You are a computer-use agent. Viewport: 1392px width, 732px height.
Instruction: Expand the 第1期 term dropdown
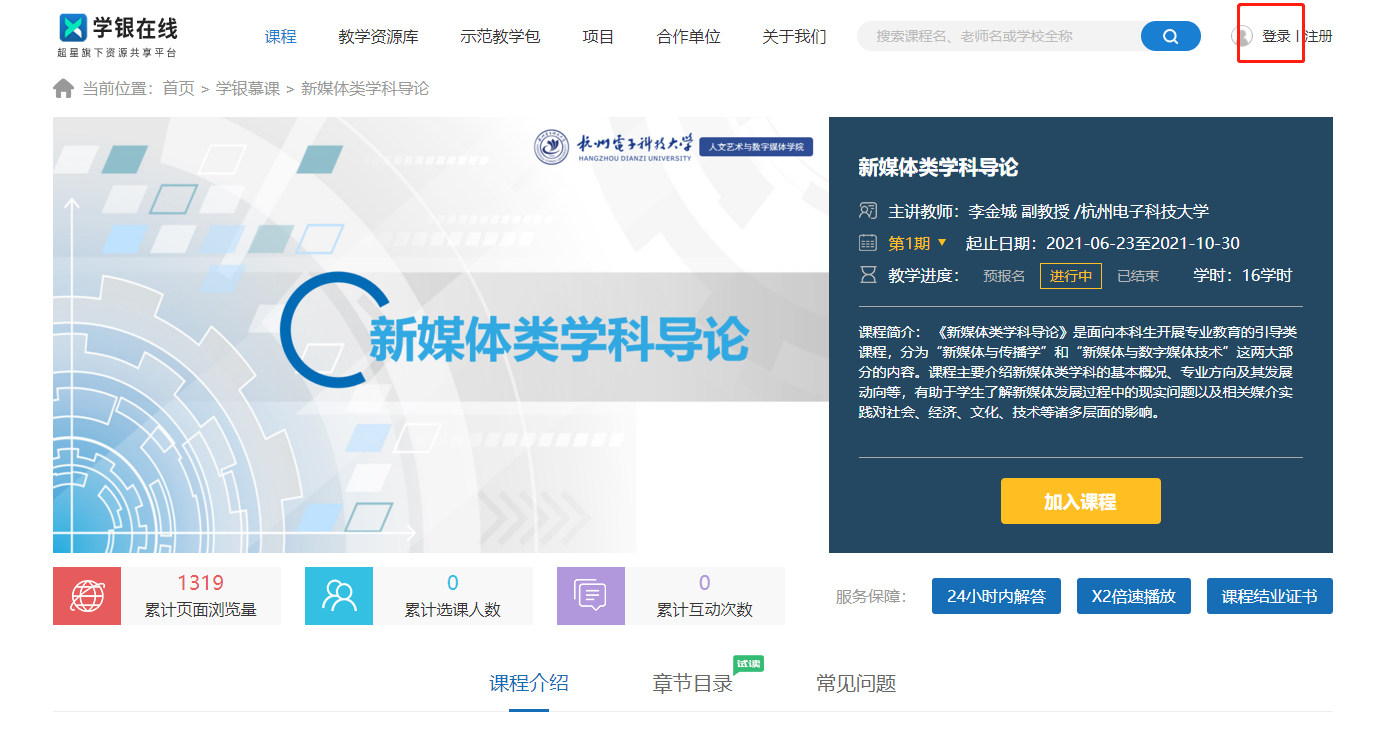(x=917, y=243)
